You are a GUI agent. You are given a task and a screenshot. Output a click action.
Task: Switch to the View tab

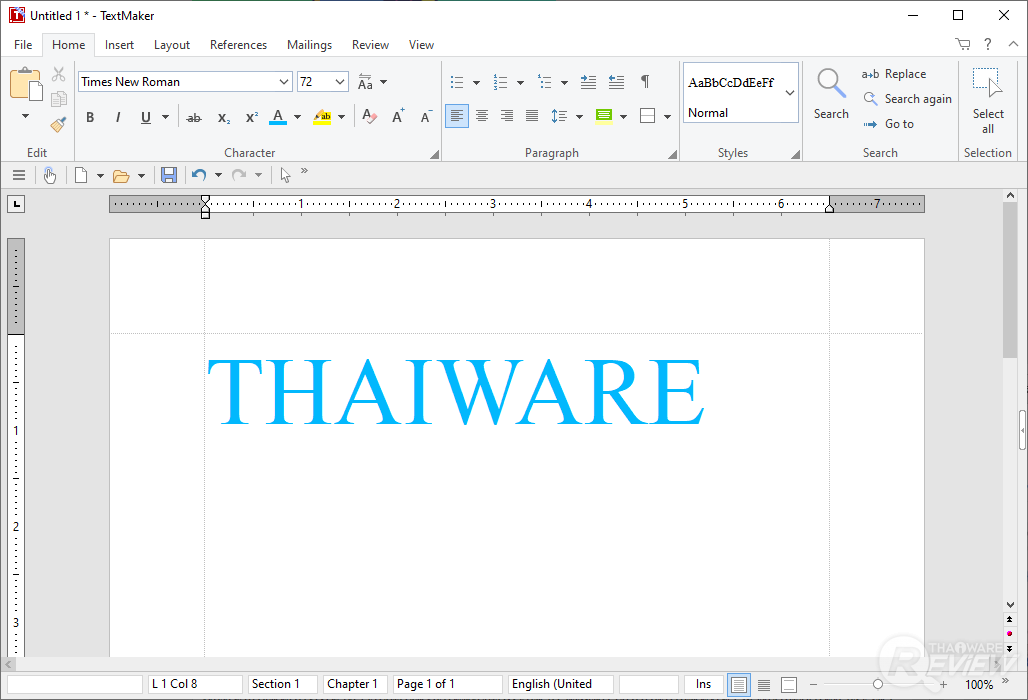[x=421, y=45]
